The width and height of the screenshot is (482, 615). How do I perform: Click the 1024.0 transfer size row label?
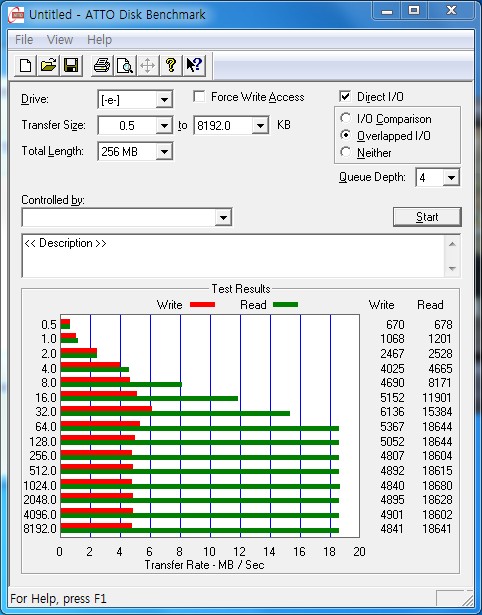40,486
